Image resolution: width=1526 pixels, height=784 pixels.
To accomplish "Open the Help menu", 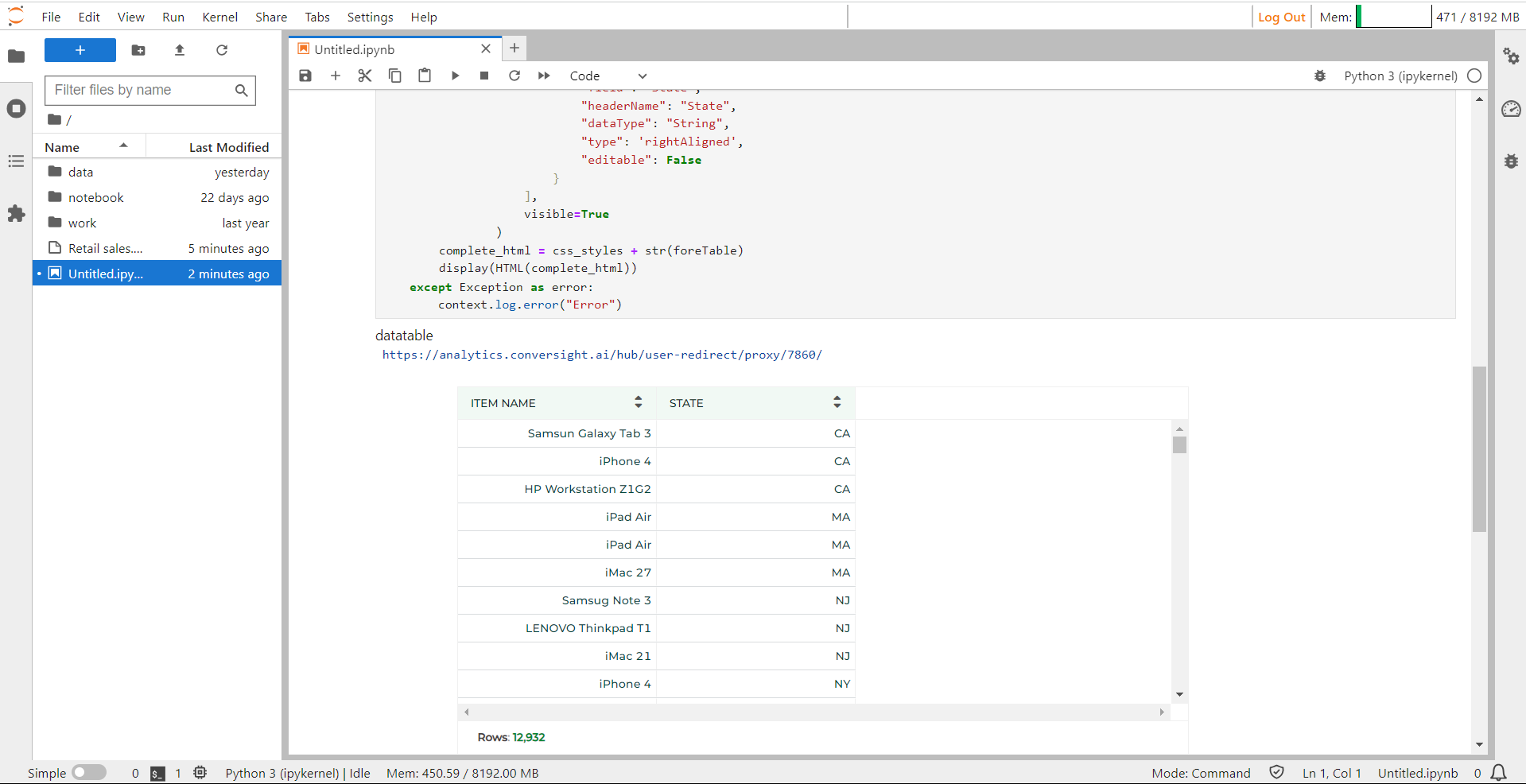I will click(424, 17).
